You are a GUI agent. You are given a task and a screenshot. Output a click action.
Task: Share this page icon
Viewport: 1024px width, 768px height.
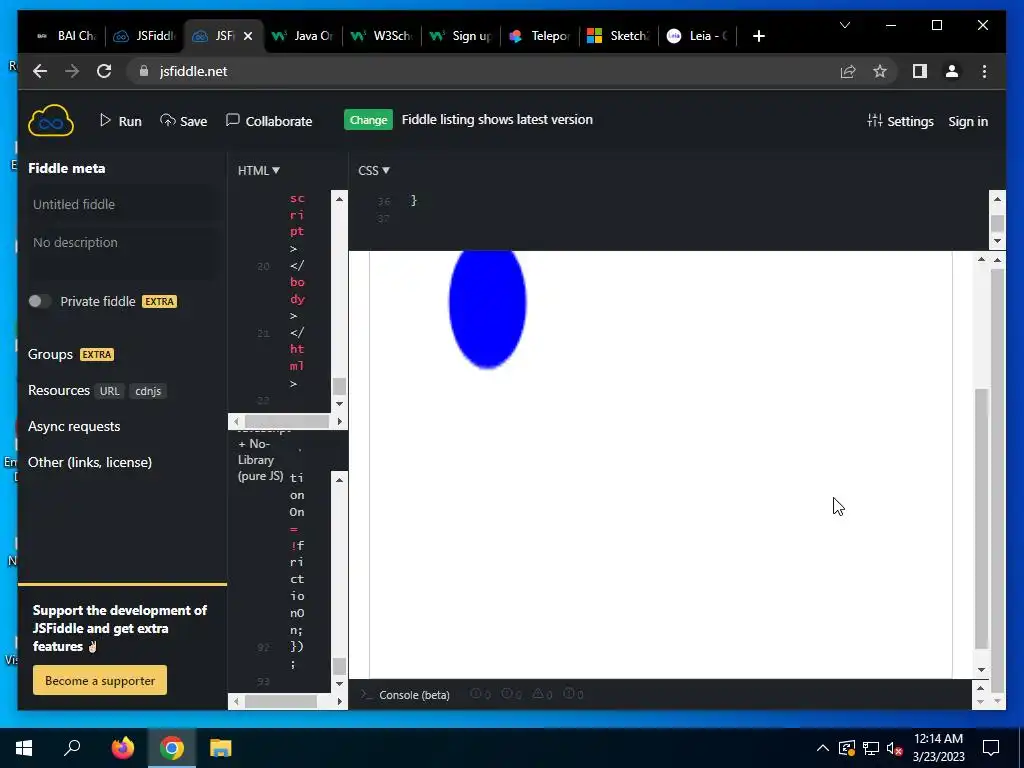click(x=848, y=71)
